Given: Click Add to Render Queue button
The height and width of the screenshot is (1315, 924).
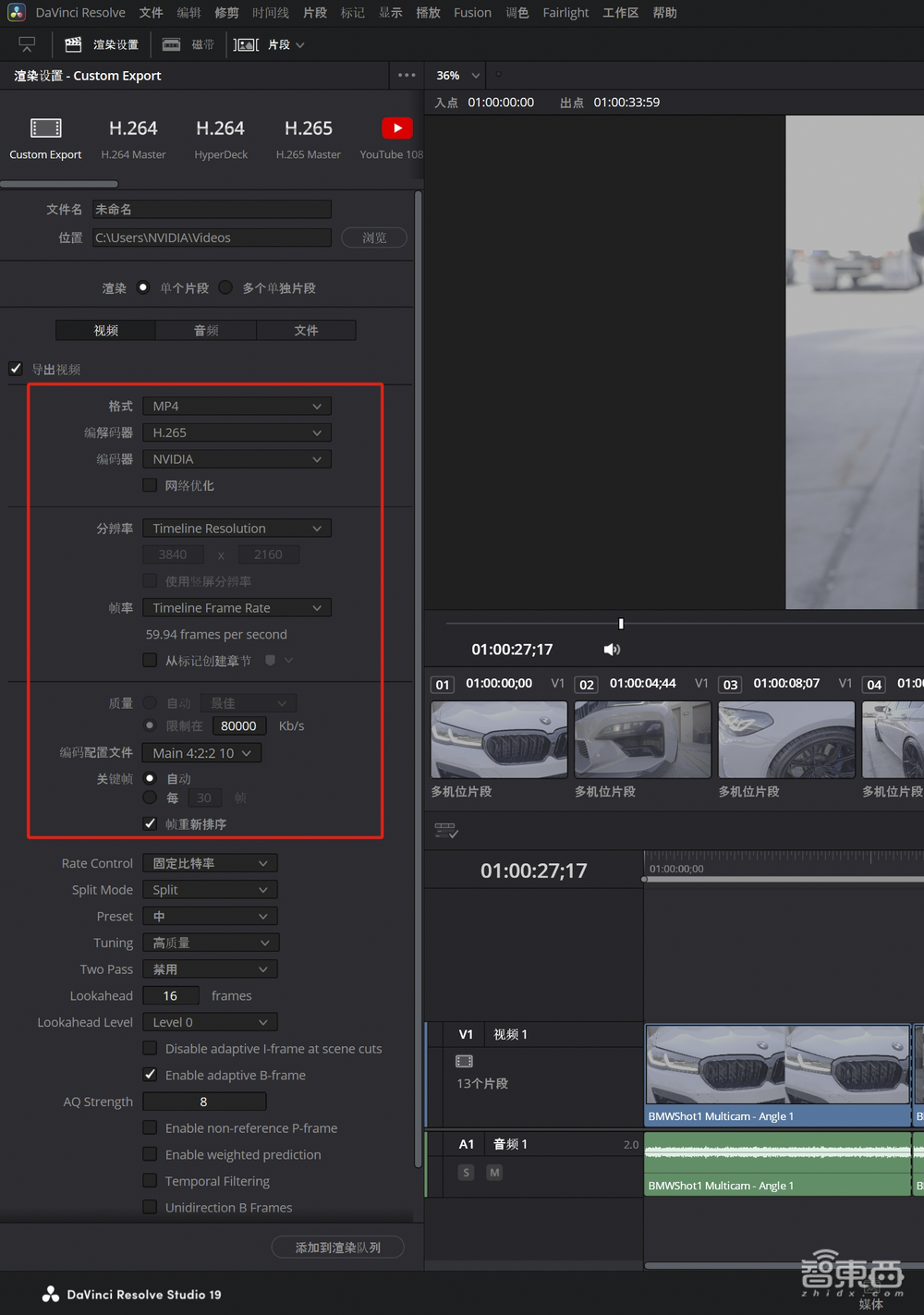Looking at the screenshot, I should click(x=337, y=1248).
